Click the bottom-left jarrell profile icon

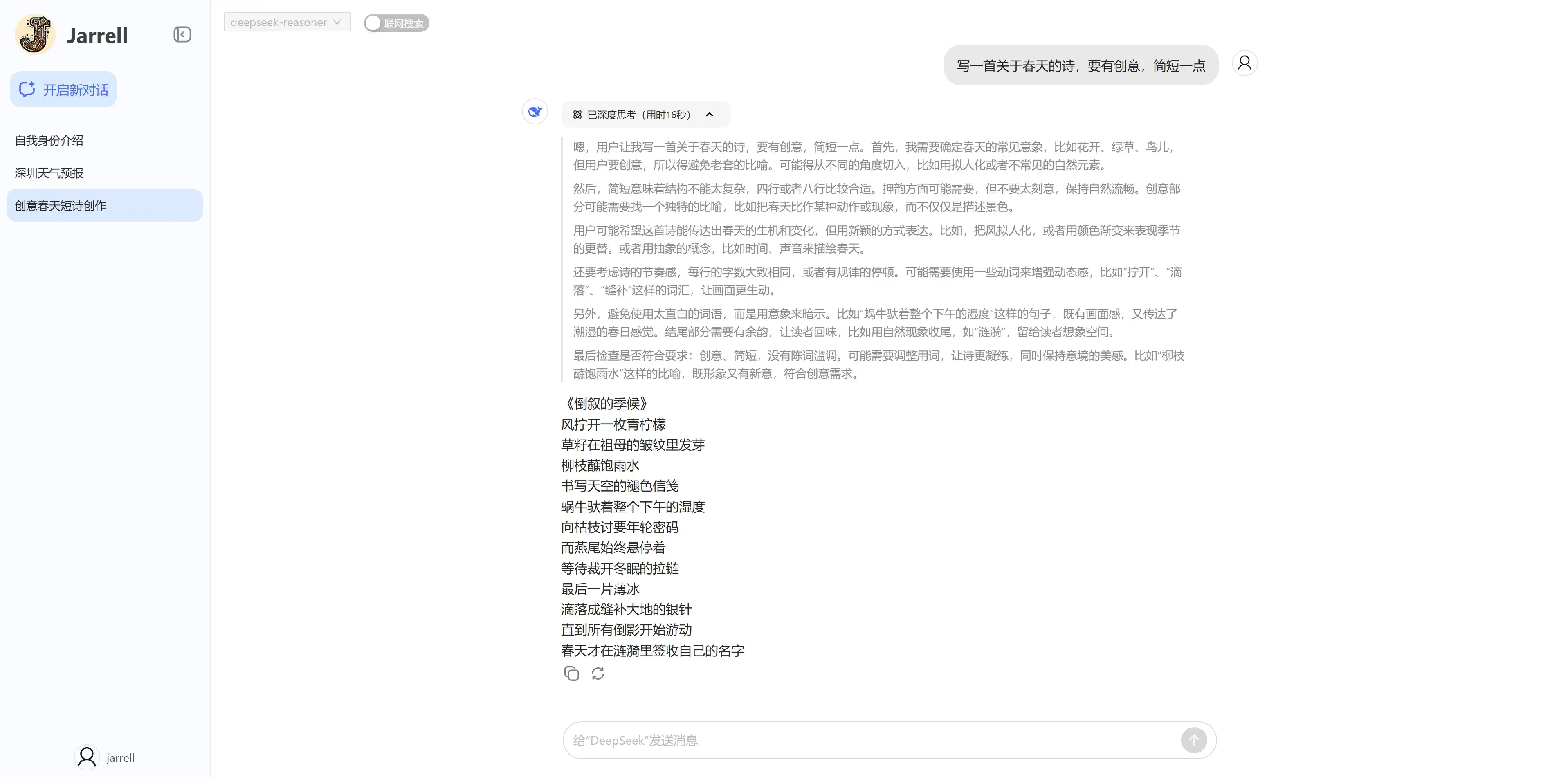(x=87, y=757)
